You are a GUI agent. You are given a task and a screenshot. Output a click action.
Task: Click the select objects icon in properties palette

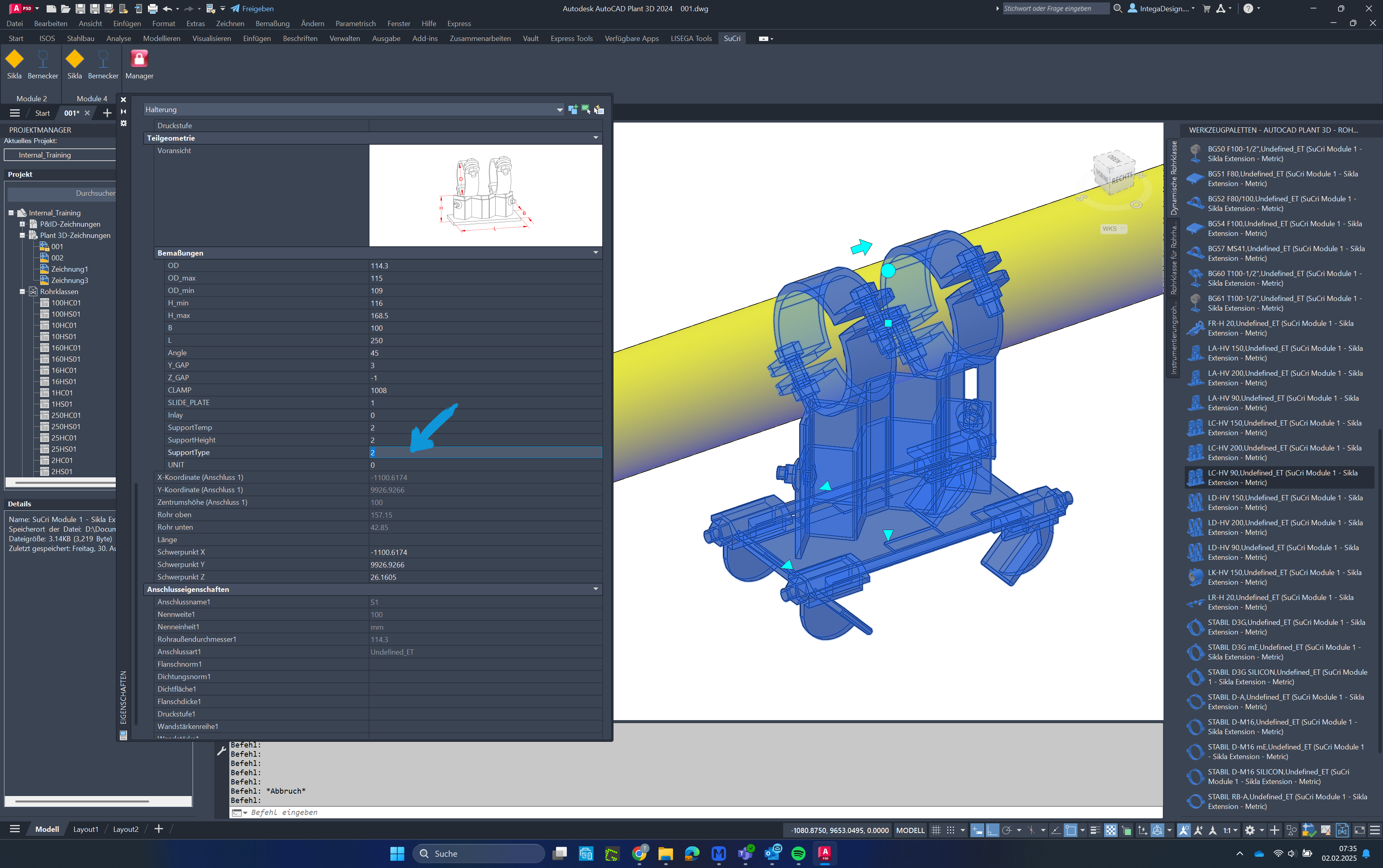[586, 110]
